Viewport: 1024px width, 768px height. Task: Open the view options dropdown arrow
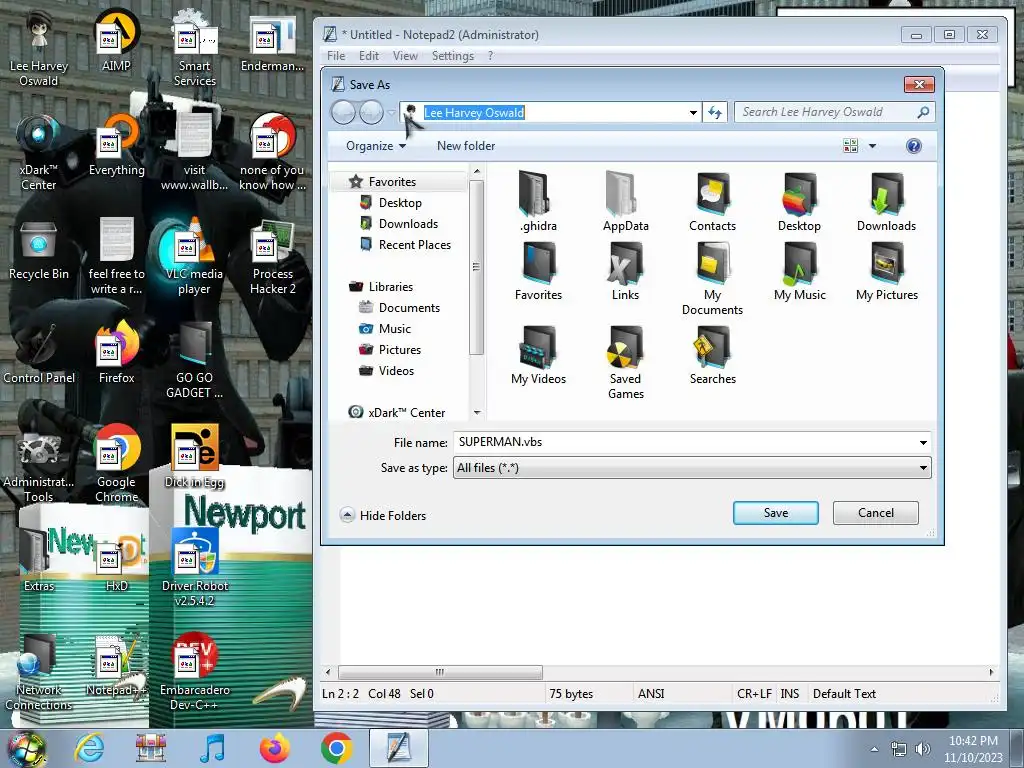coord(872,146)
